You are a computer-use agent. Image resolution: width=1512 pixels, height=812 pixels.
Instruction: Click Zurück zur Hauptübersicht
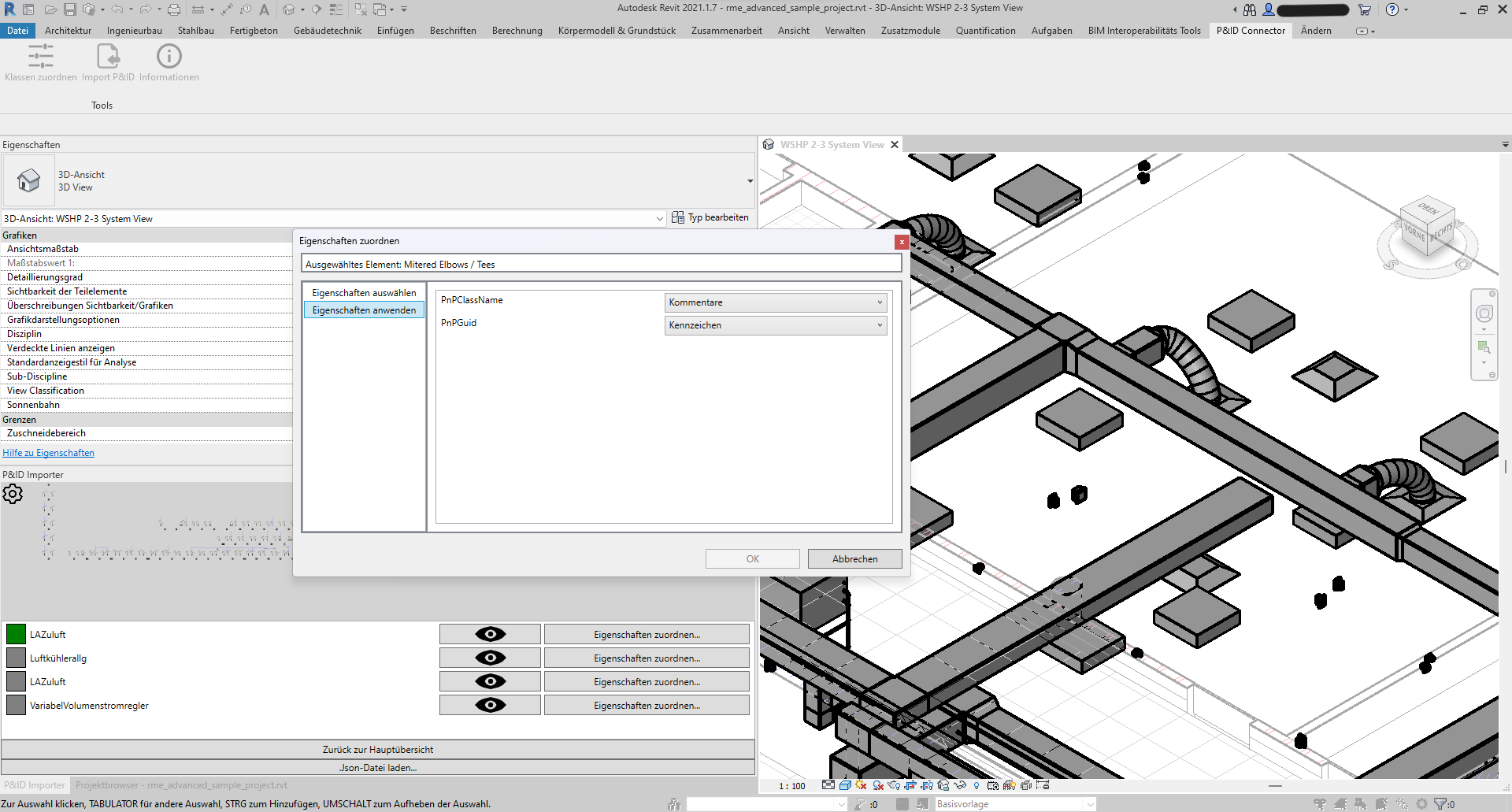click(x=378, y=749)
